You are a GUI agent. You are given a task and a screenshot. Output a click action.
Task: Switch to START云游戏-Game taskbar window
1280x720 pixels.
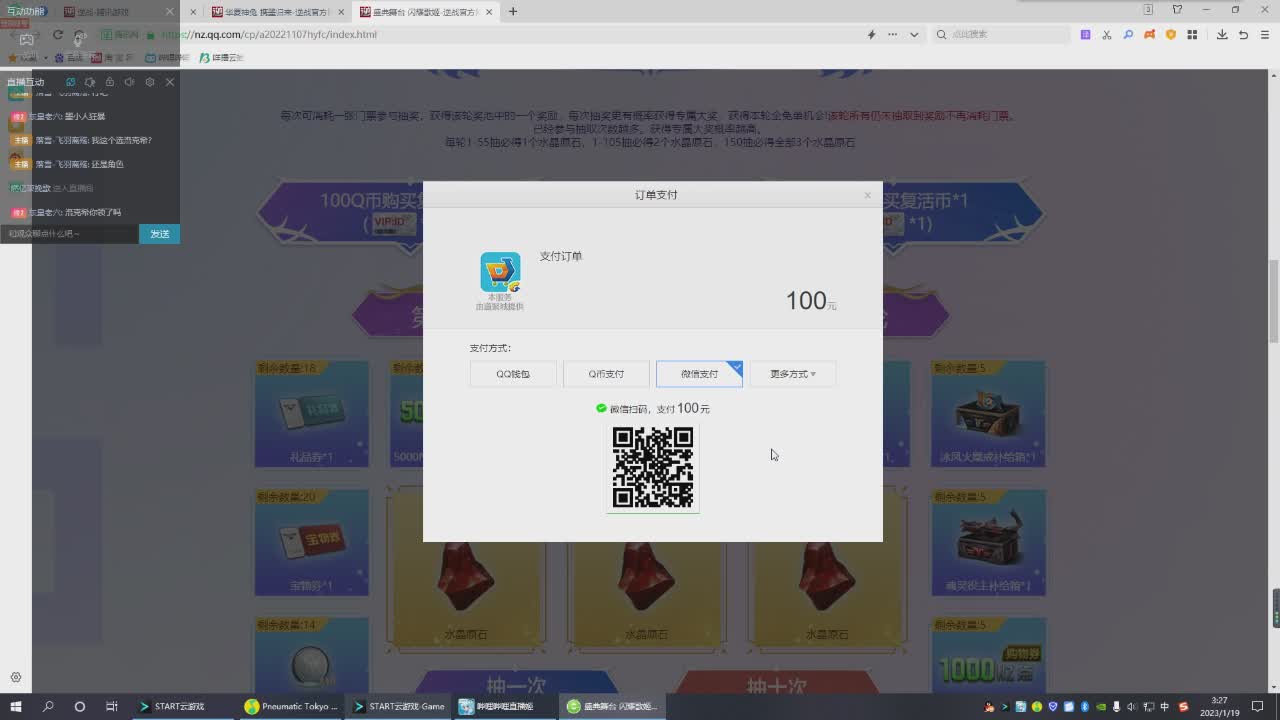[x=399, y=706]
